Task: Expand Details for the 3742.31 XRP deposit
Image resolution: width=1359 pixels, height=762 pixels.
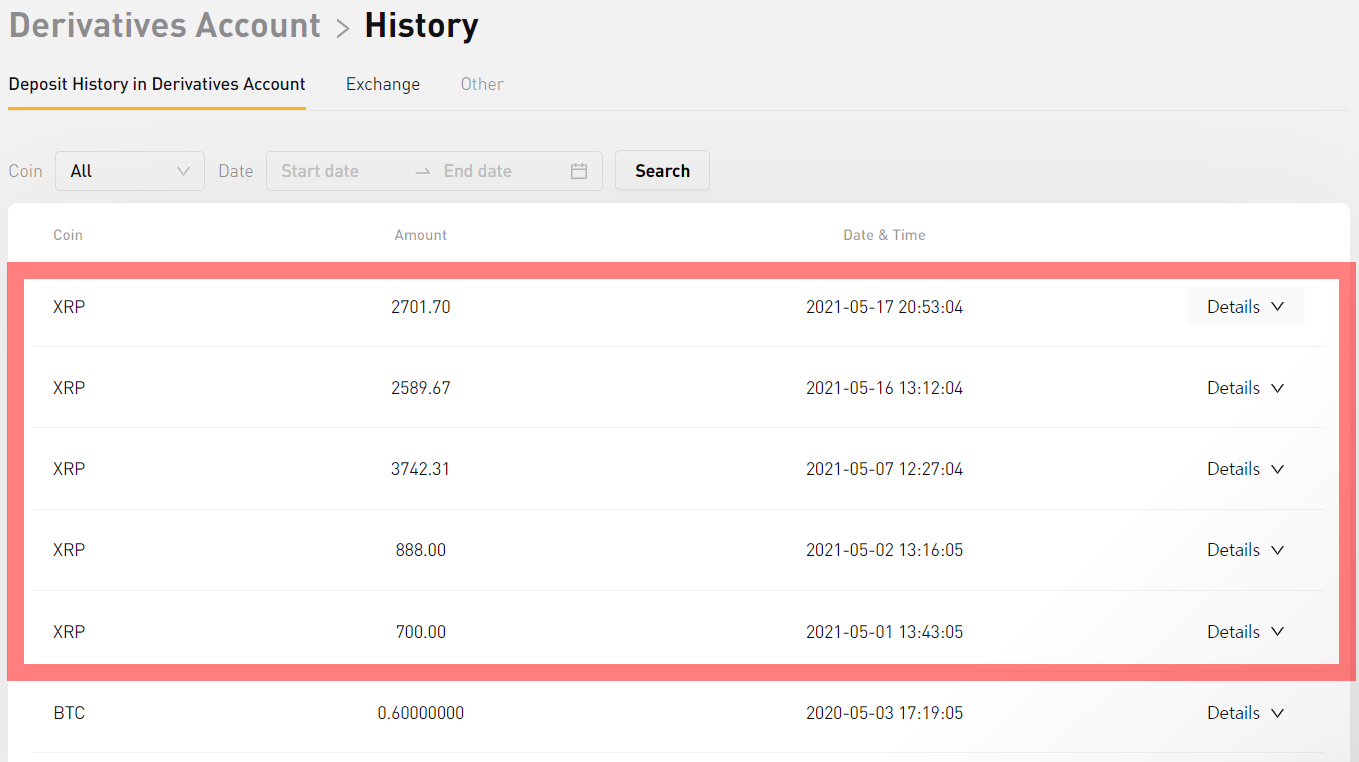Action: coord(1245,469)
